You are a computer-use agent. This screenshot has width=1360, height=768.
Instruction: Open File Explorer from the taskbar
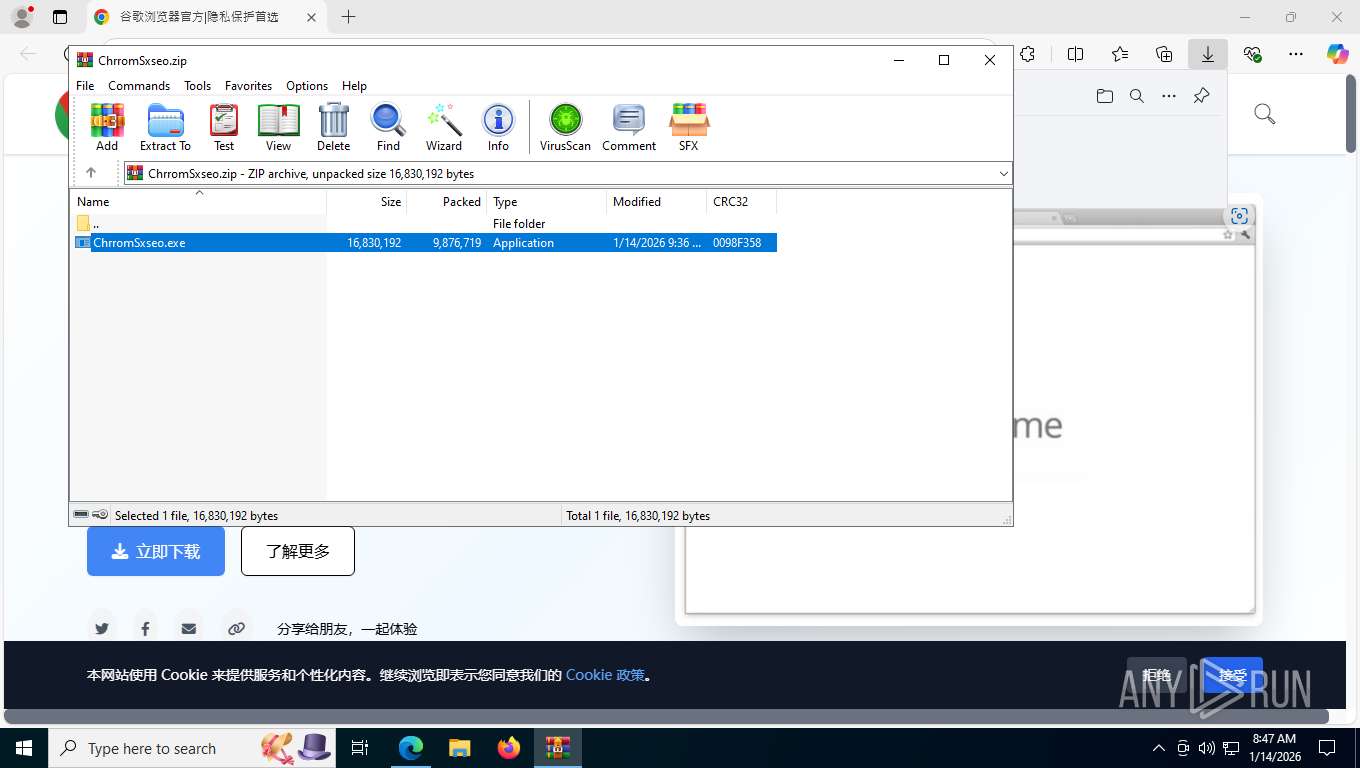(x=459, y=748)
